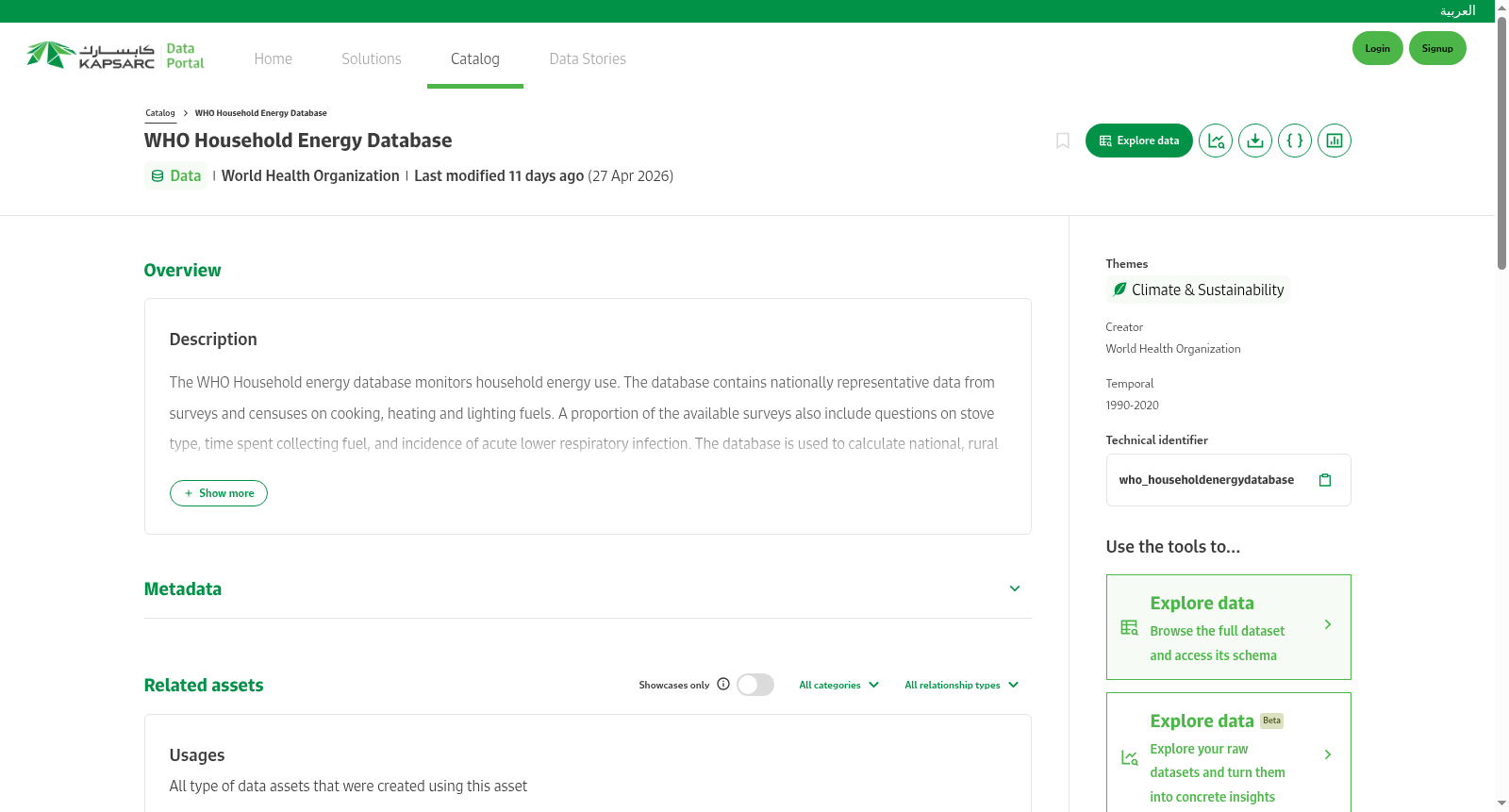Click the info icon beside Showcases only
Viewport: 1509px width, 812px height.
(723, 684)
